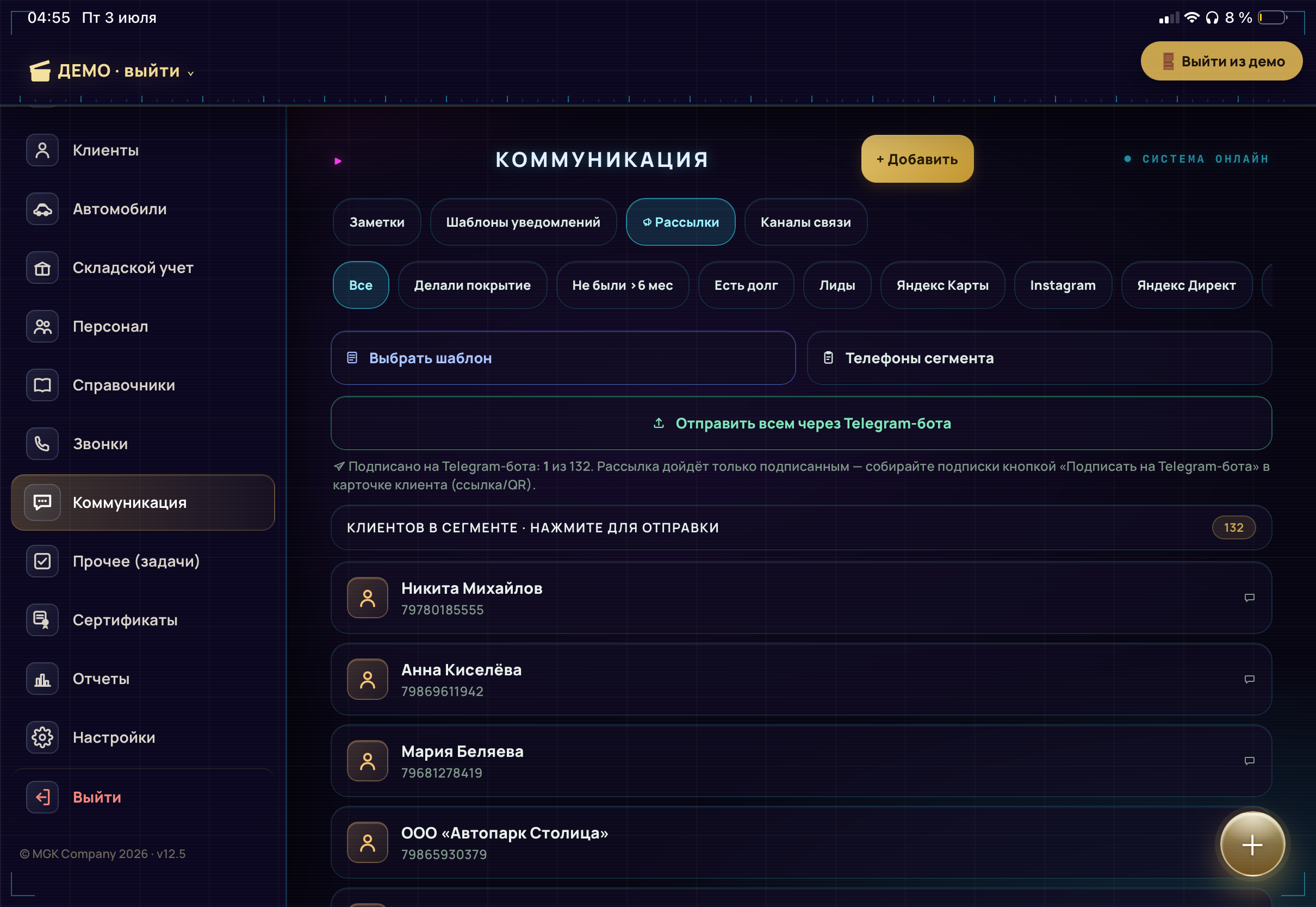Click the ДЕМО clapperboard logo icon
The height and width of the screenshot is (907, 1316).
[40, 71]
